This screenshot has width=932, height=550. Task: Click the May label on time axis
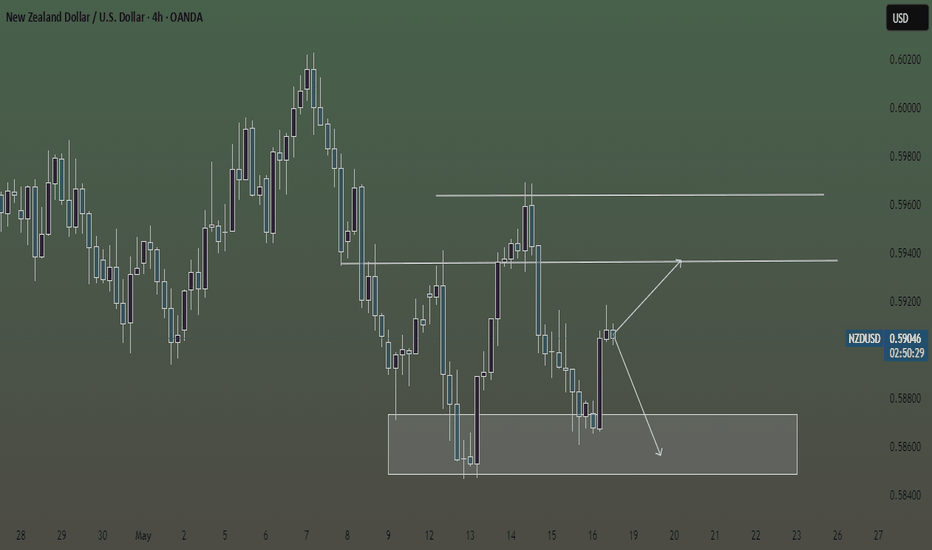pos(143,536)
